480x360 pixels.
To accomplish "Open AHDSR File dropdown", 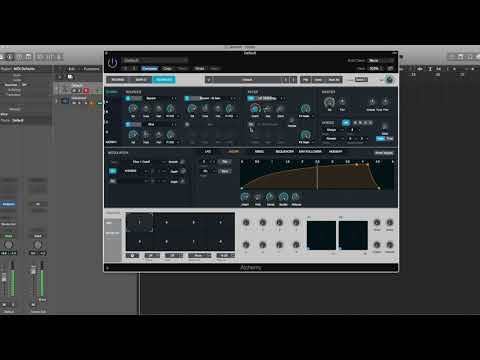I will tap(225, 162).
